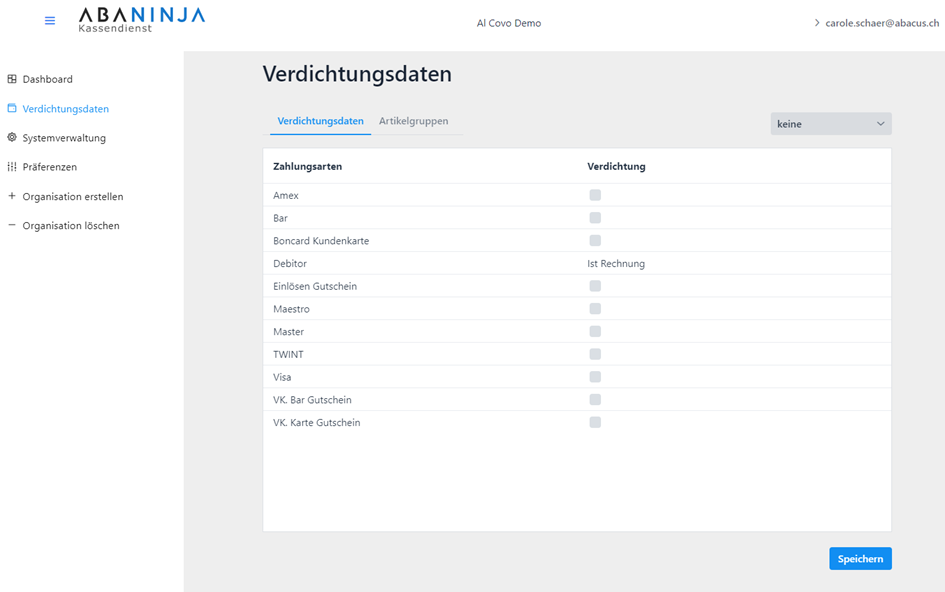Select the Debitor payment type row
Screen dimensions: 945x592
point(290,264)
